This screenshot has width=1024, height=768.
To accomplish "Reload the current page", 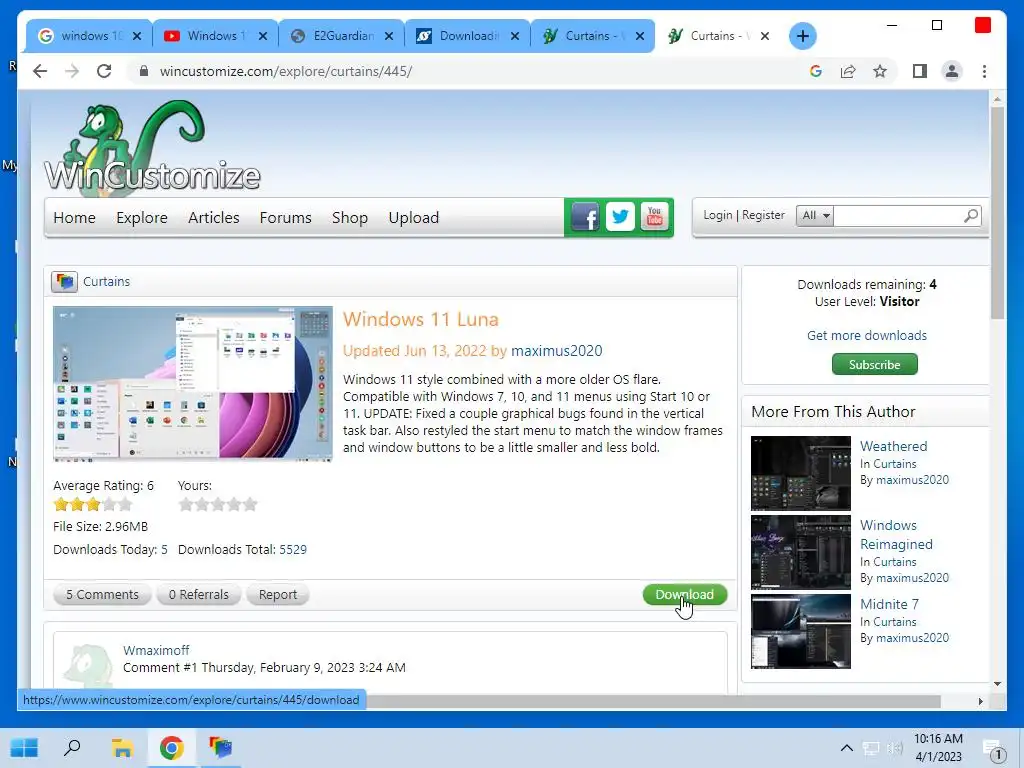I will coord(104,71).
